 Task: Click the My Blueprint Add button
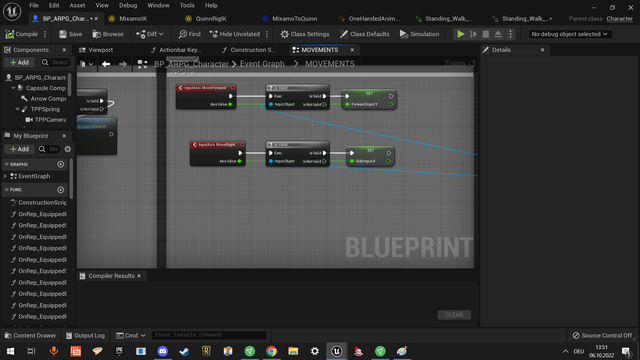click(19, 149)
